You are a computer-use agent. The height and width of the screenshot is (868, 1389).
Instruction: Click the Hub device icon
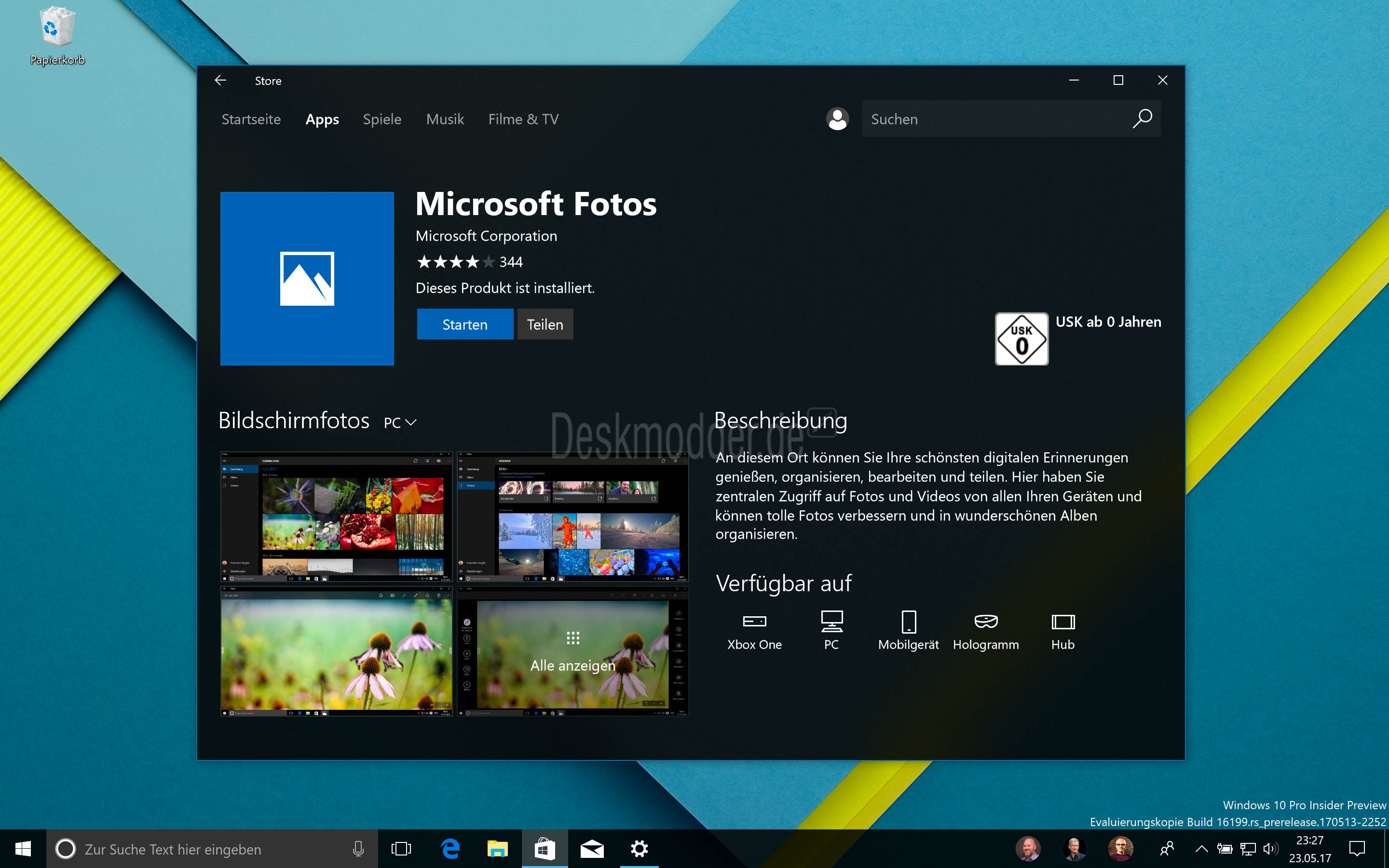[1063, 621]
